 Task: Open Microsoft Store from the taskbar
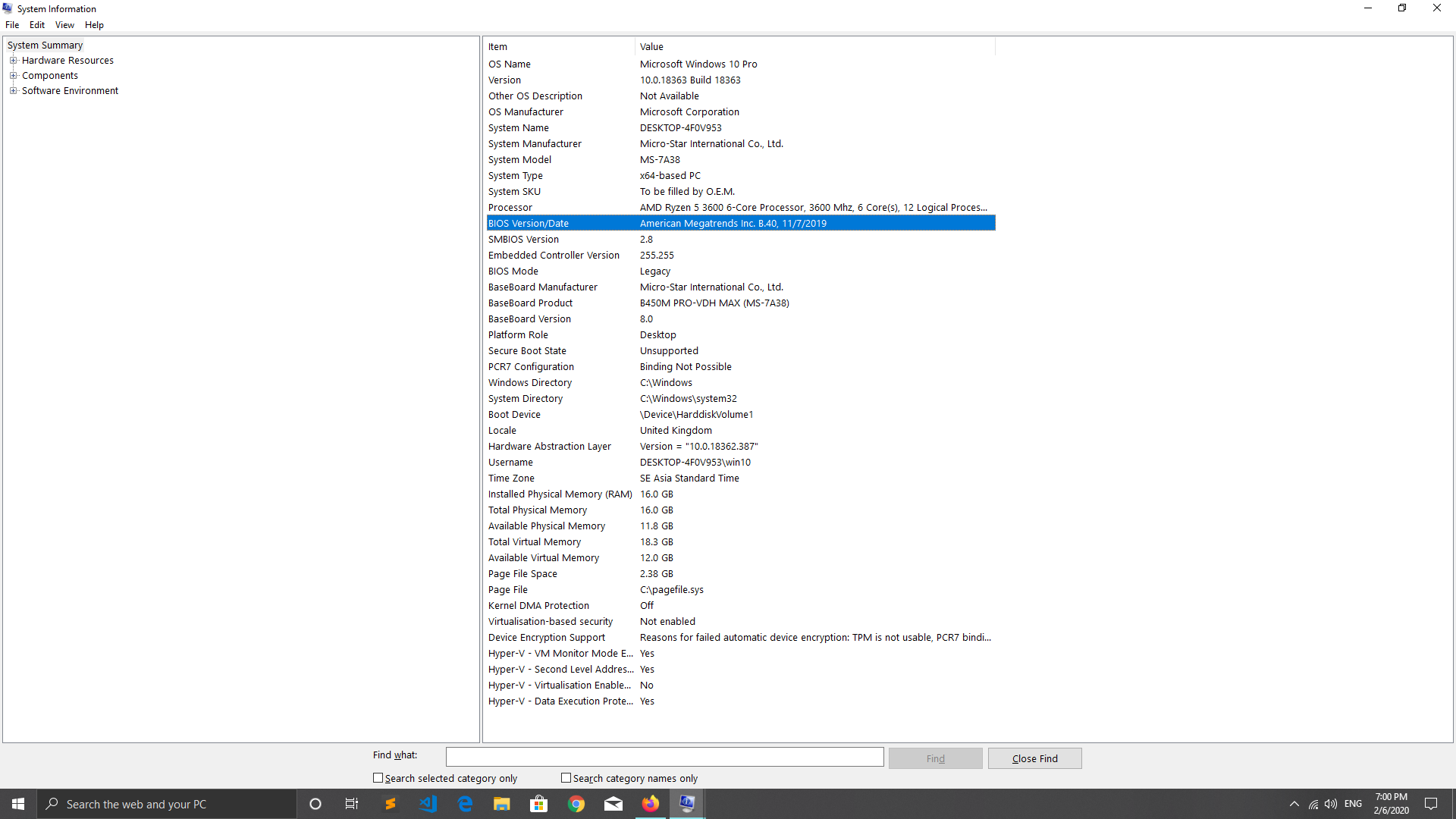click(x=539, y=804)
